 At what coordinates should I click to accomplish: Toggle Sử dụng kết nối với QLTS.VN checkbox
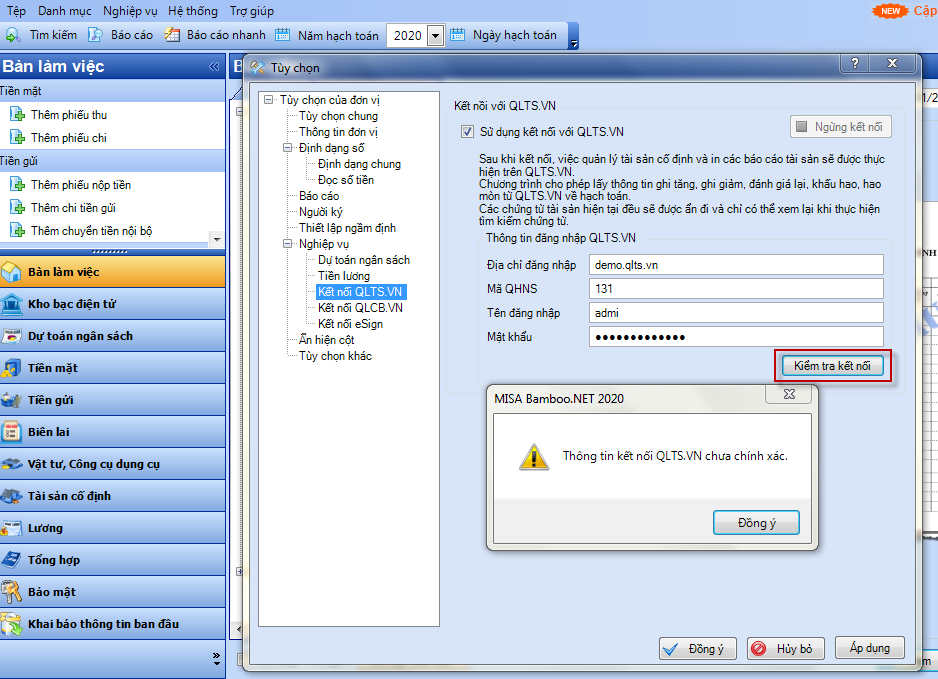pos(467,132)
